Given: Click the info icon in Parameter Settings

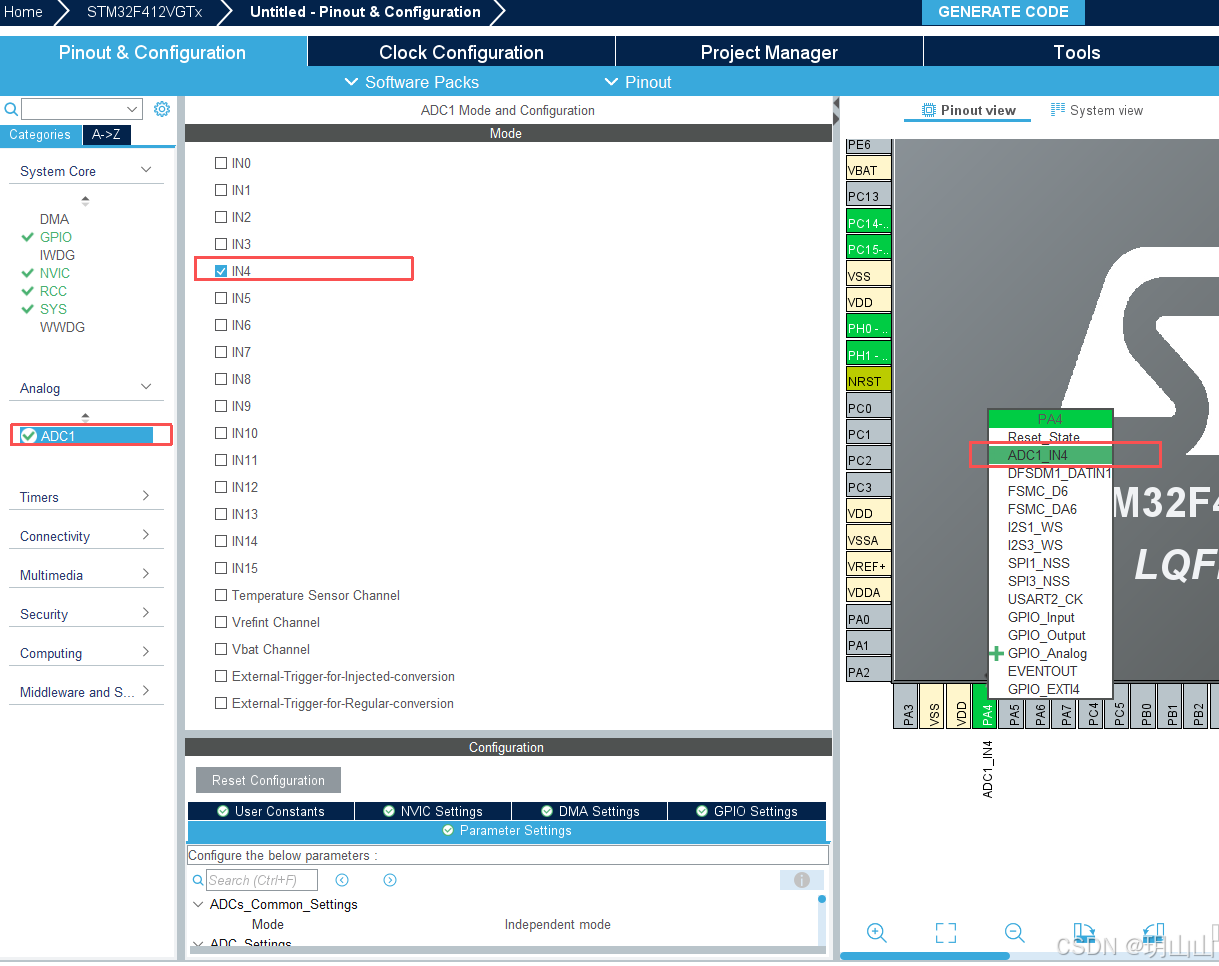Looking at the screenshot, I should click(802, 878).
